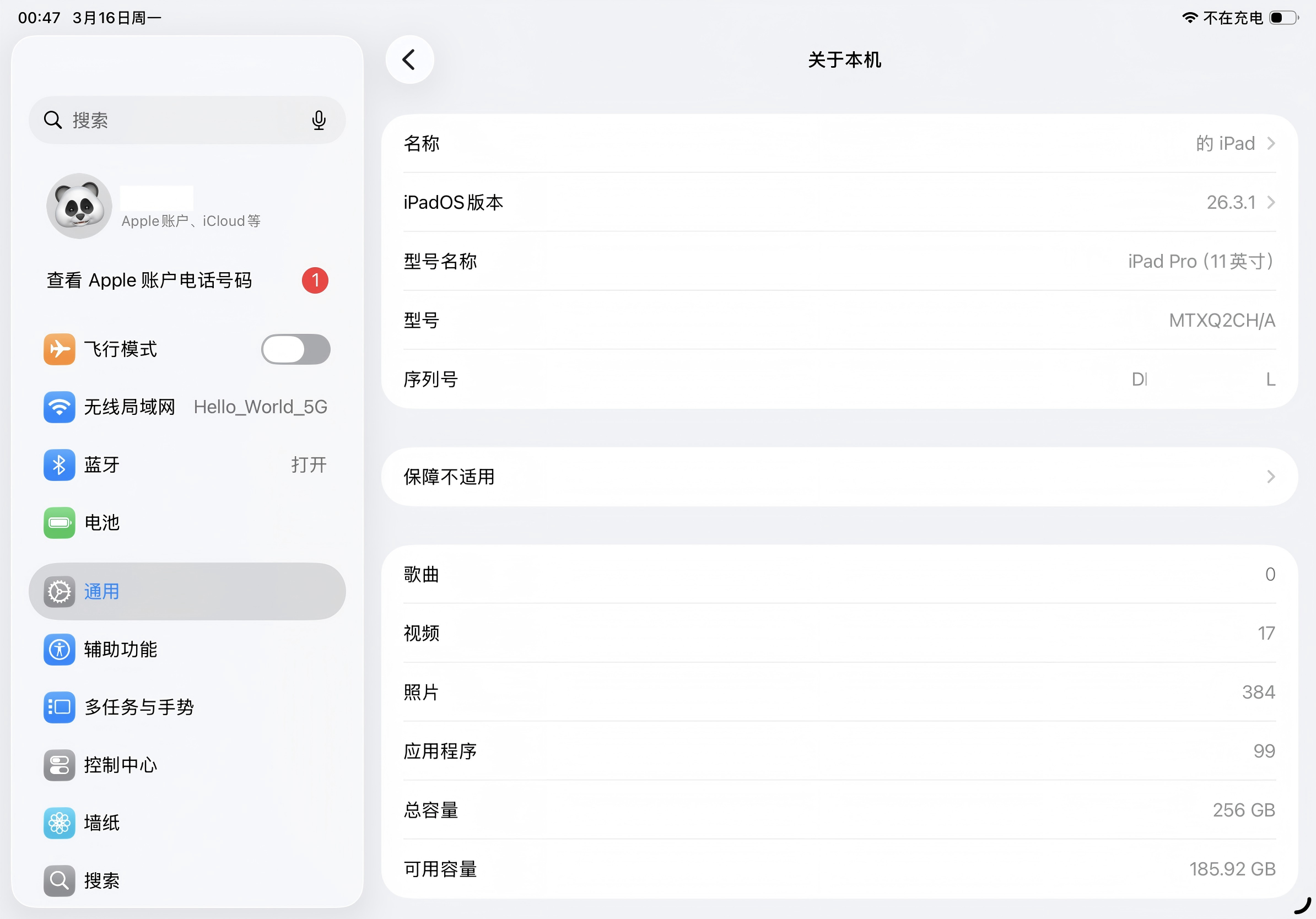Screen dimensions: 1316x919
Task: Select Multitasking & Gestures menu item
Action: (x=139, y=707)
